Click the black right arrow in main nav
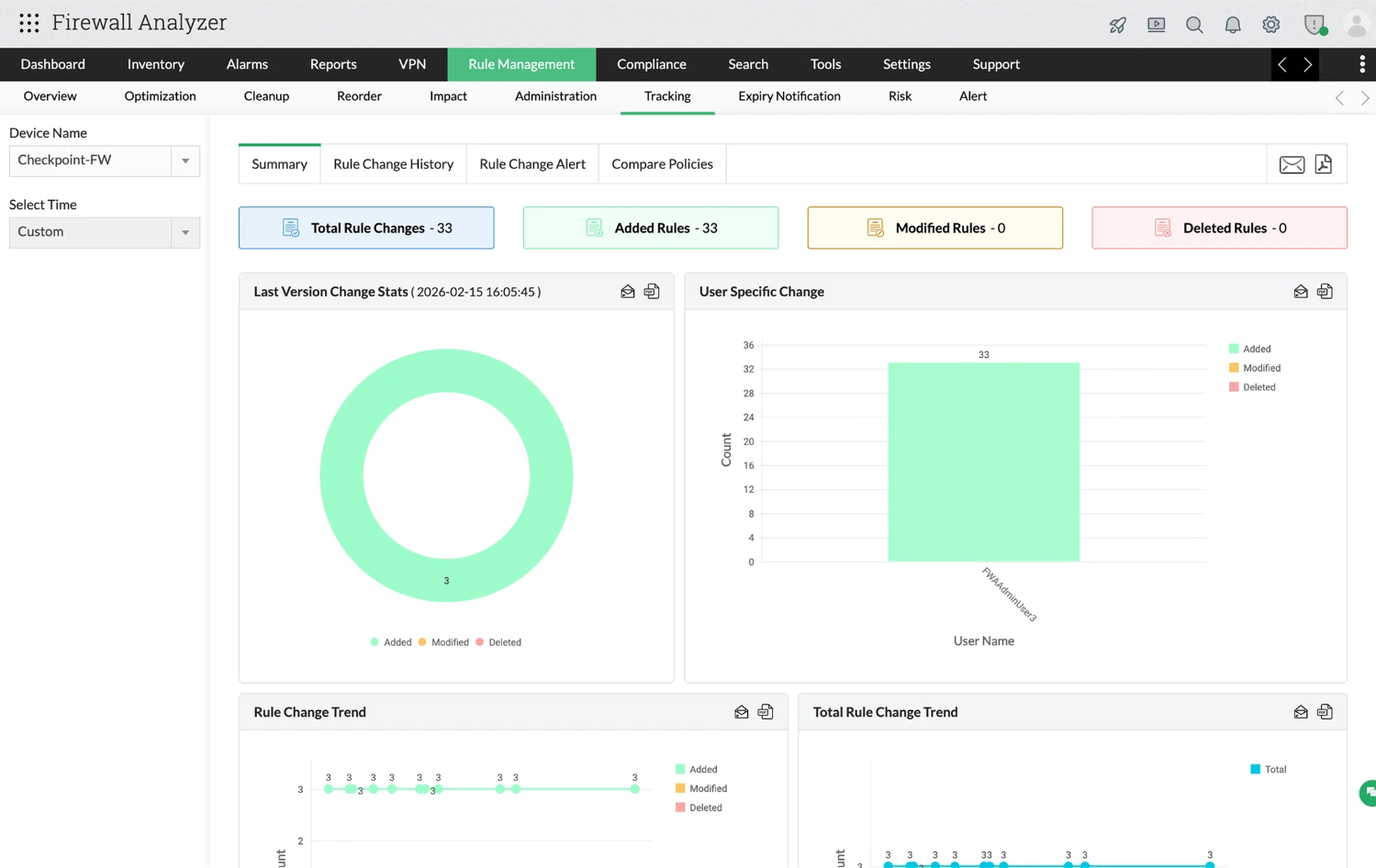 (x=1308, y=64)
